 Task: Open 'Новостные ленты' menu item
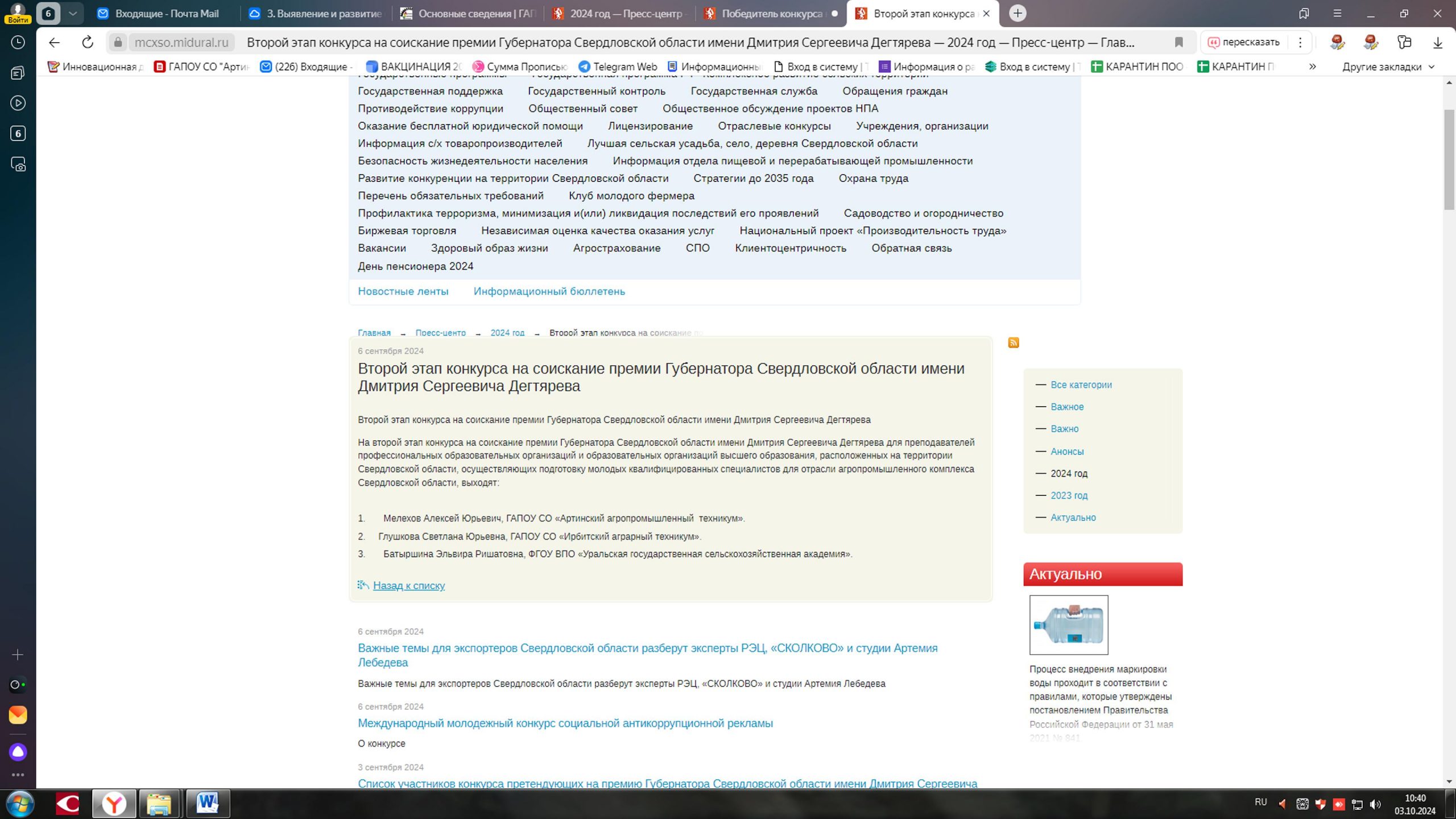pyautogui.click(x=403, y=291)
